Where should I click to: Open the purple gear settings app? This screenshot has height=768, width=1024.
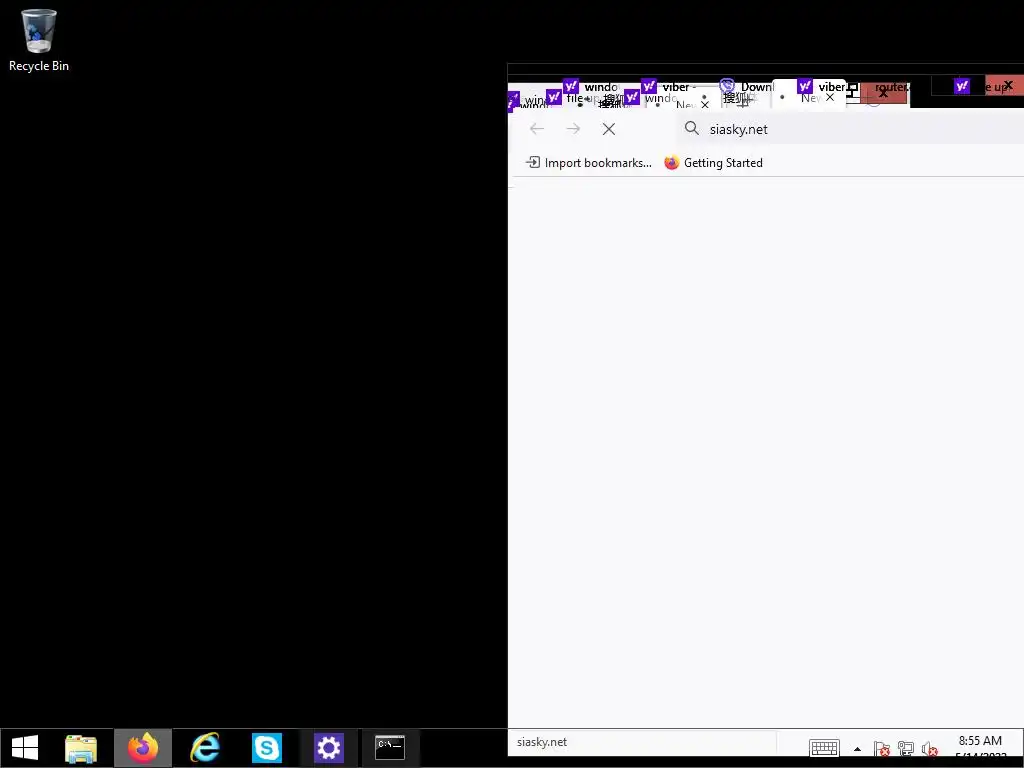(x=328, y=748)
